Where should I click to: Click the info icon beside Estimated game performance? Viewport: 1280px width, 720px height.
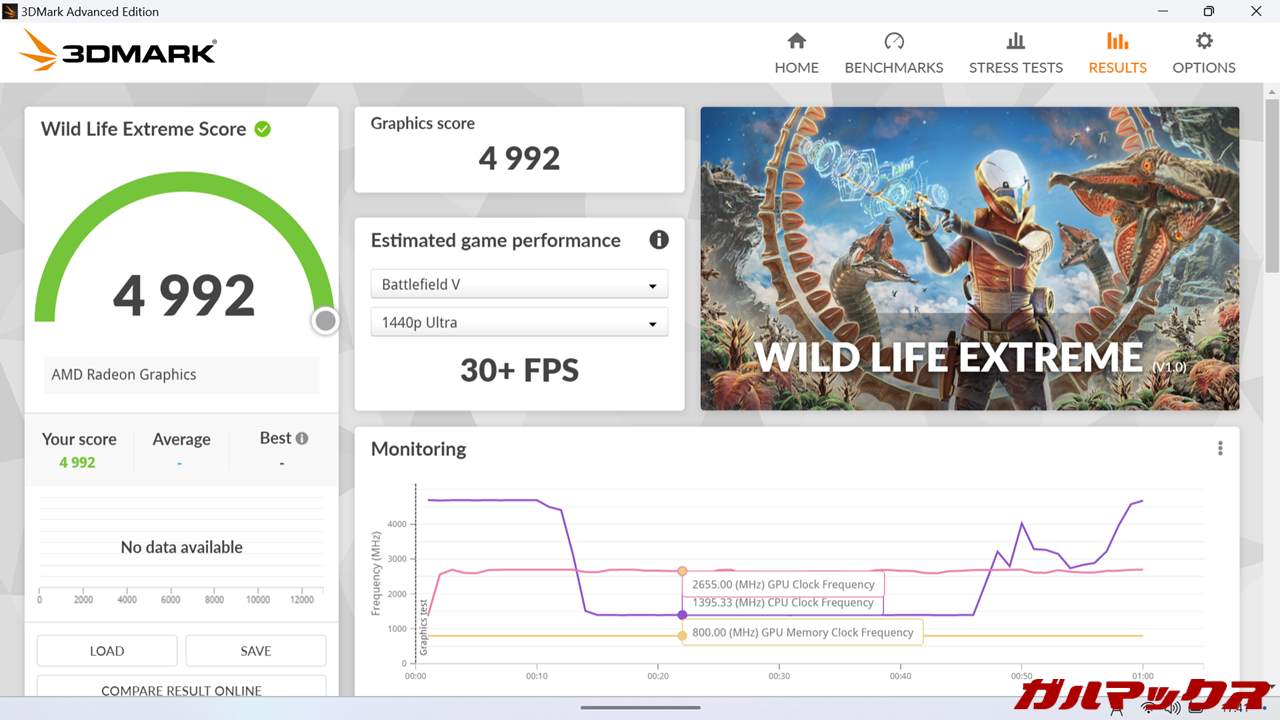(x=658, y=240)
